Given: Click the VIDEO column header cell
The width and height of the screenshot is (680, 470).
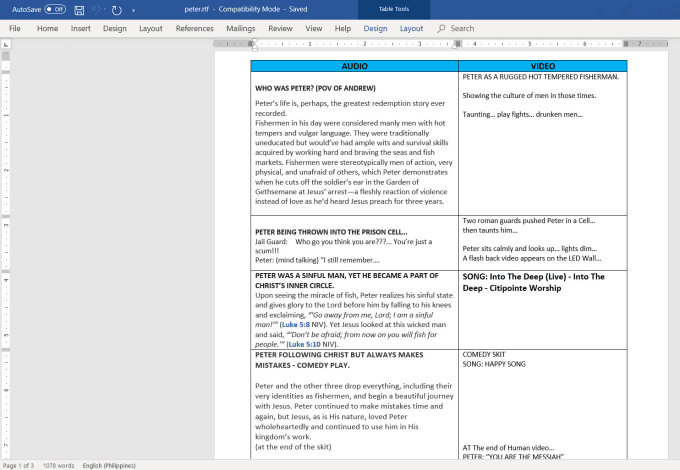Looking at the screenshot, I should 543,66.
